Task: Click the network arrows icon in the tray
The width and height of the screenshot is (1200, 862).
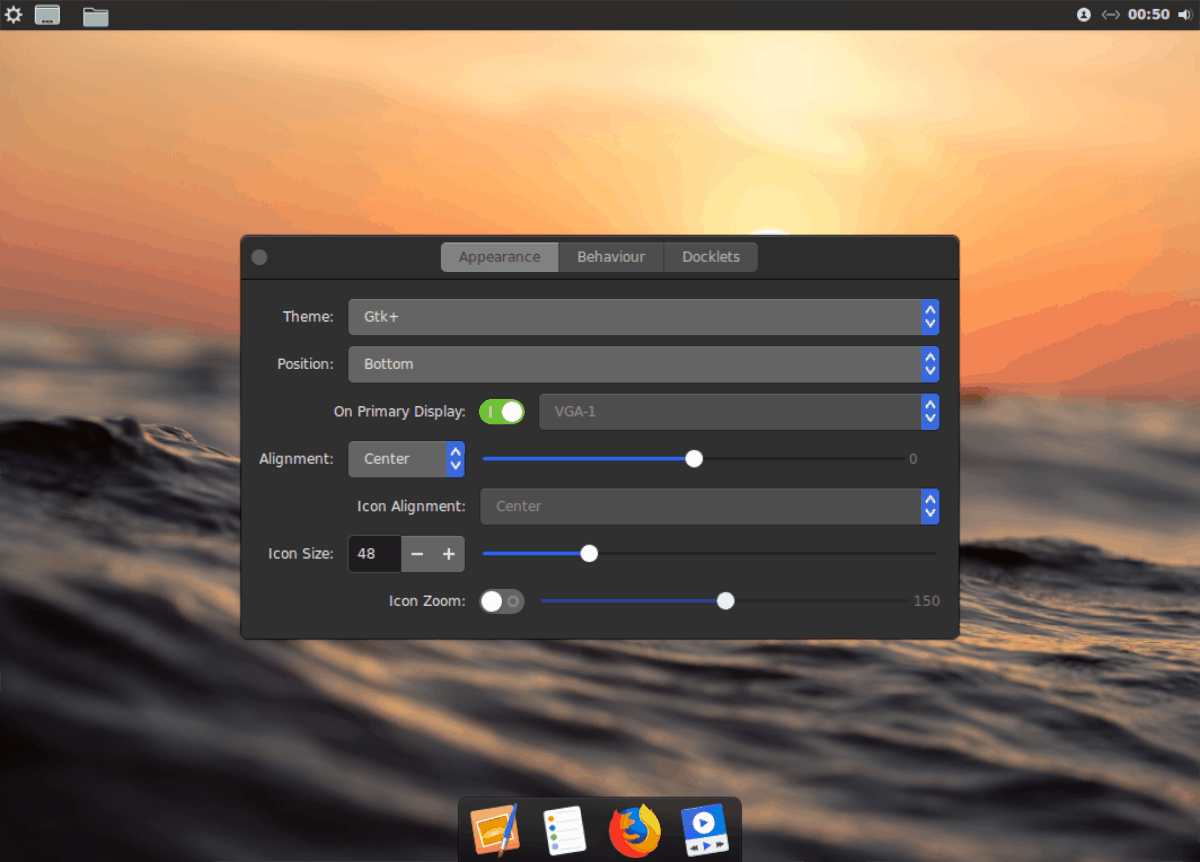Action: tap(1111, 15)
